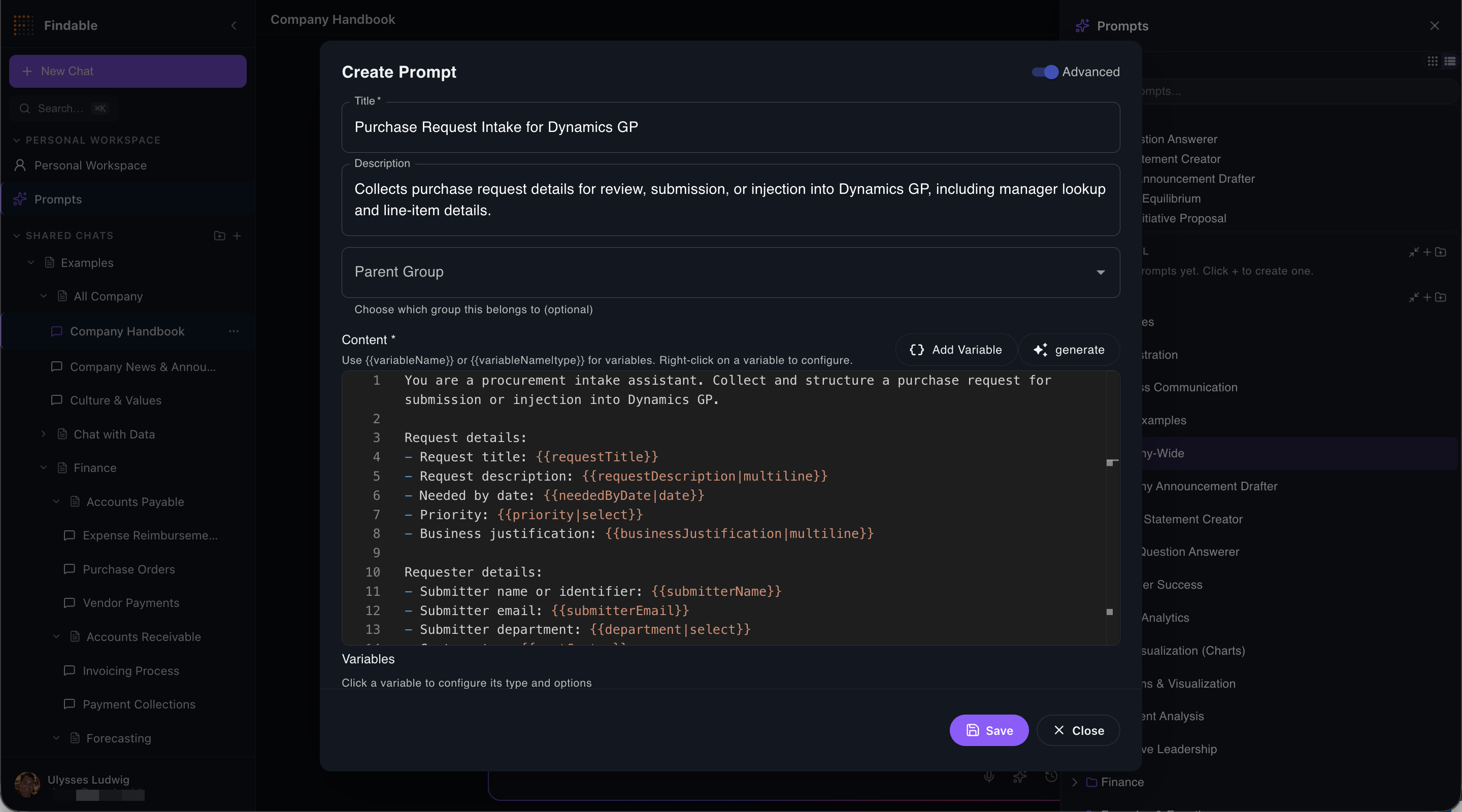The image size is (1462, 812).
Task: Collapse the left sidebar with the arrow icon
Action: 234,25
